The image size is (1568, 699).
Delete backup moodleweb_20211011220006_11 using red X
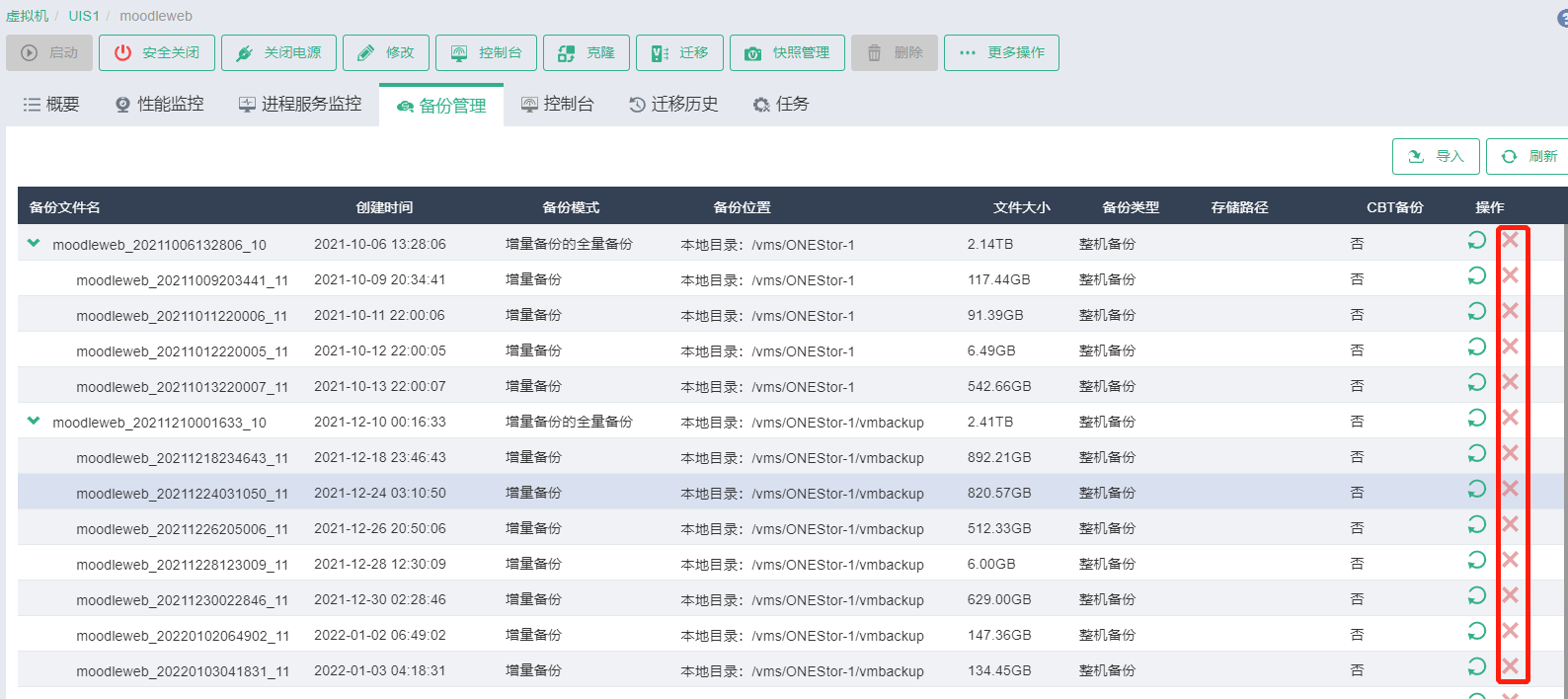[1510, 311]
